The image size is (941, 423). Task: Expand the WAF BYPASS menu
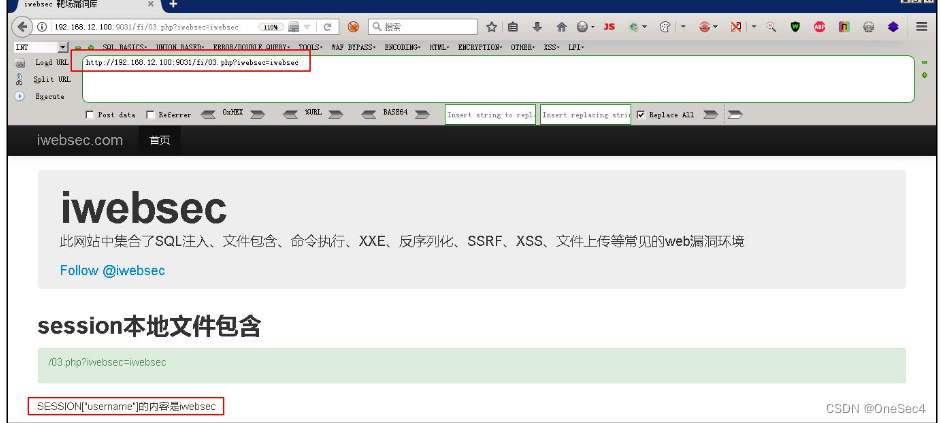coord(353,47)
